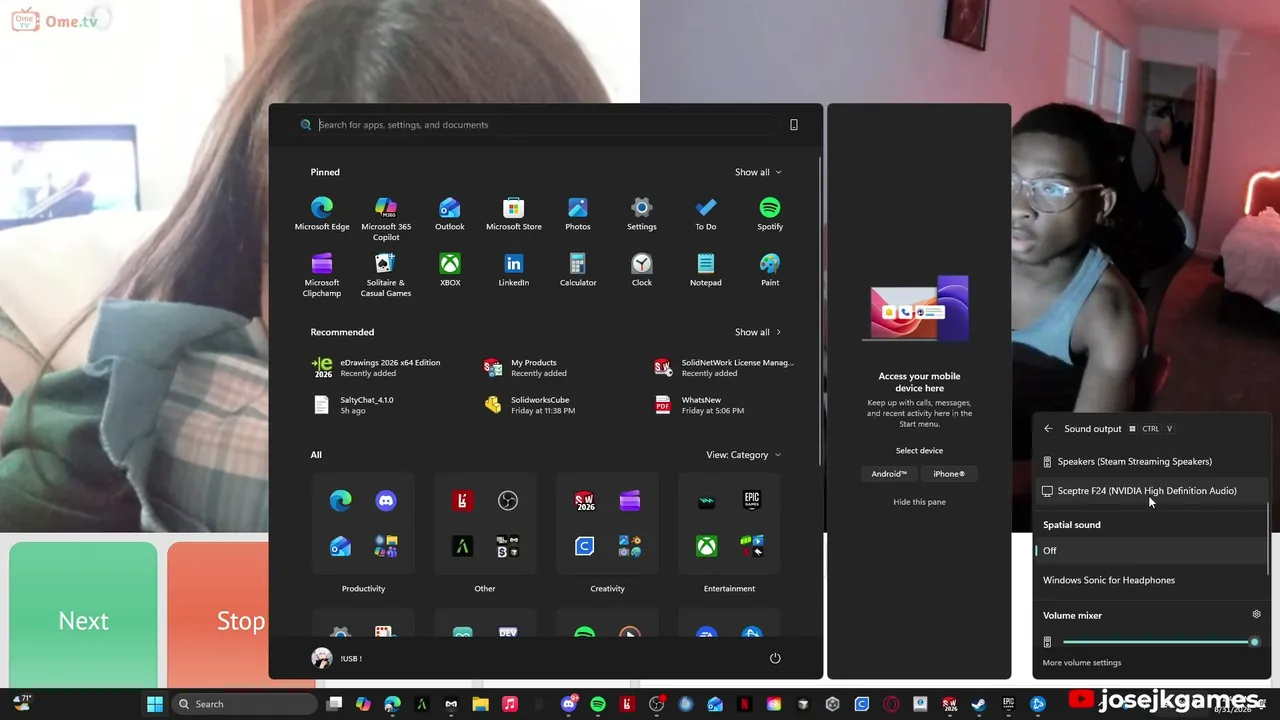
Task: Open recommended SolidNetWork License Manager
Action: tap(724, 368)
